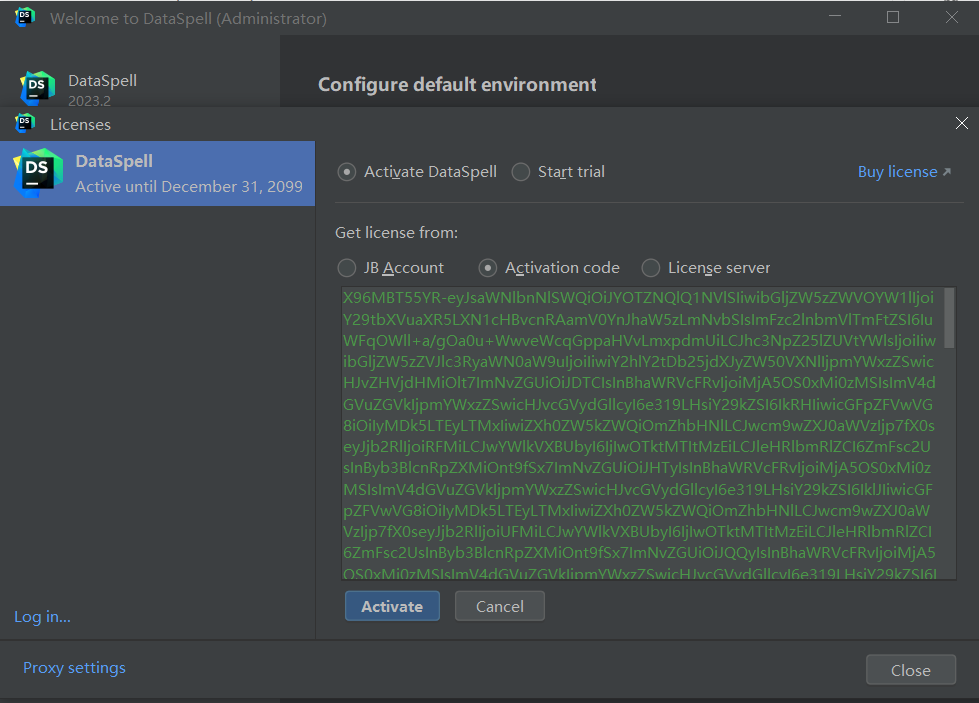Select the Start trial option

coord(520,171)
